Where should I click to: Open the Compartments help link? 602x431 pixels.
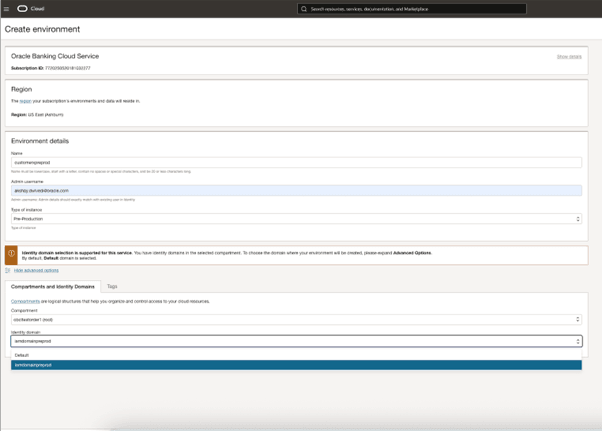tap(25, 301)
